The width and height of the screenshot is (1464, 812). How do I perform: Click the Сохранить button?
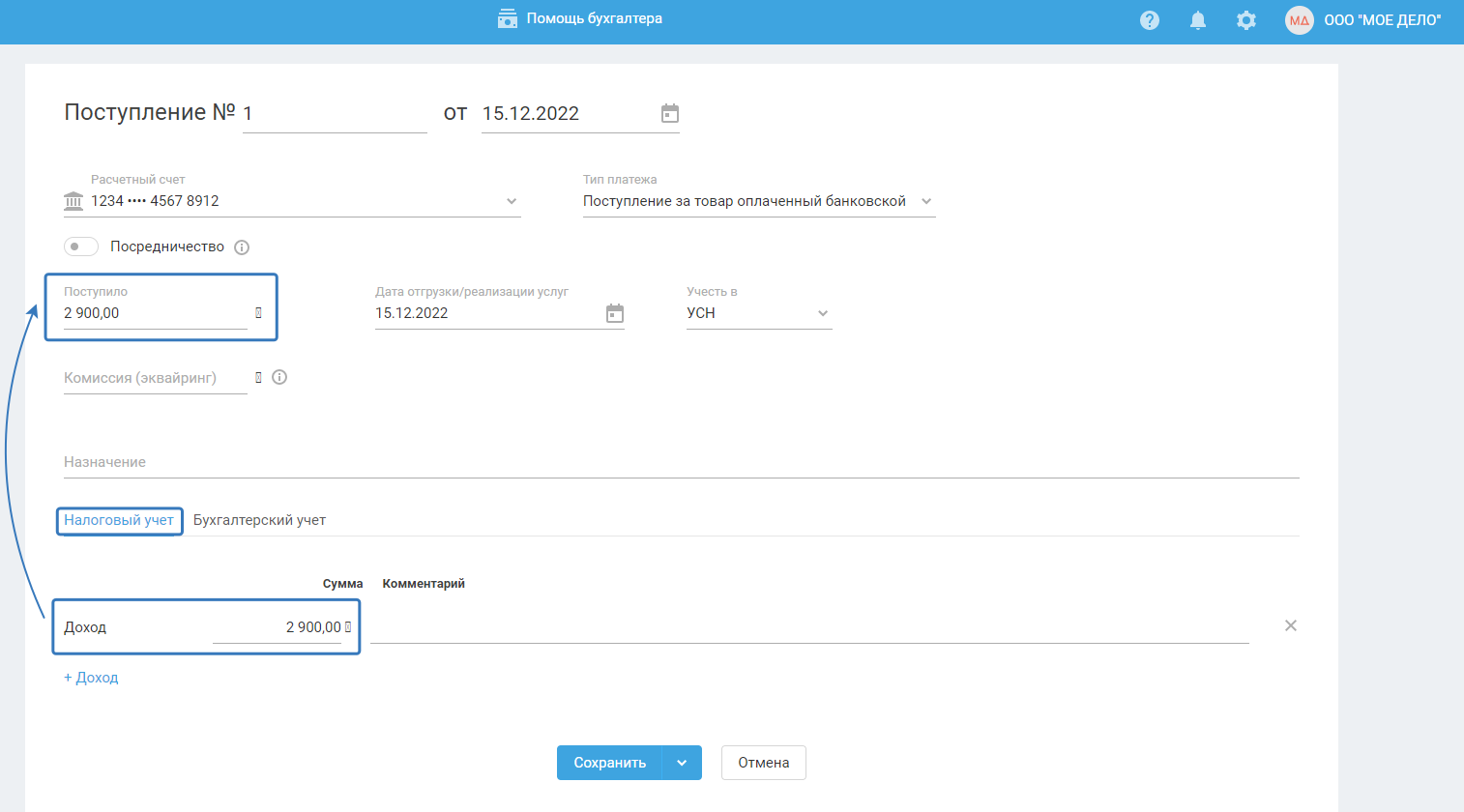pyautogui.click(x=609, y=763)
